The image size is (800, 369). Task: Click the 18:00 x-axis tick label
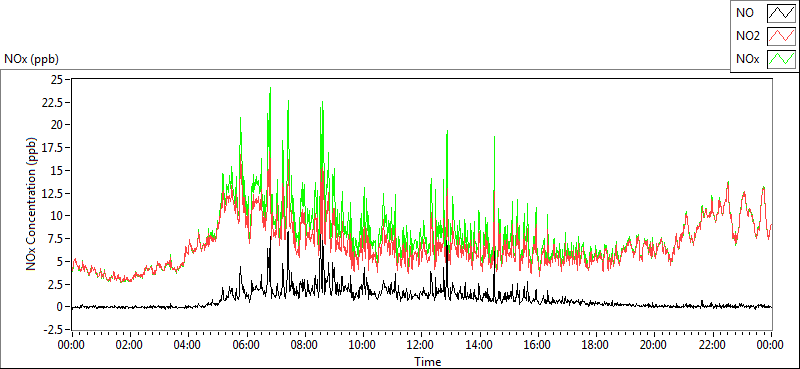596,345
